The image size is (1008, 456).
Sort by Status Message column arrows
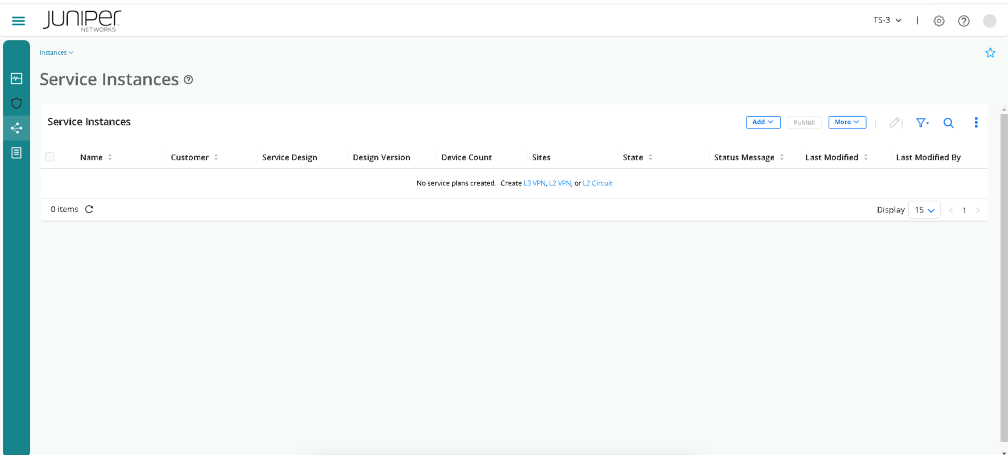[782, 158]
